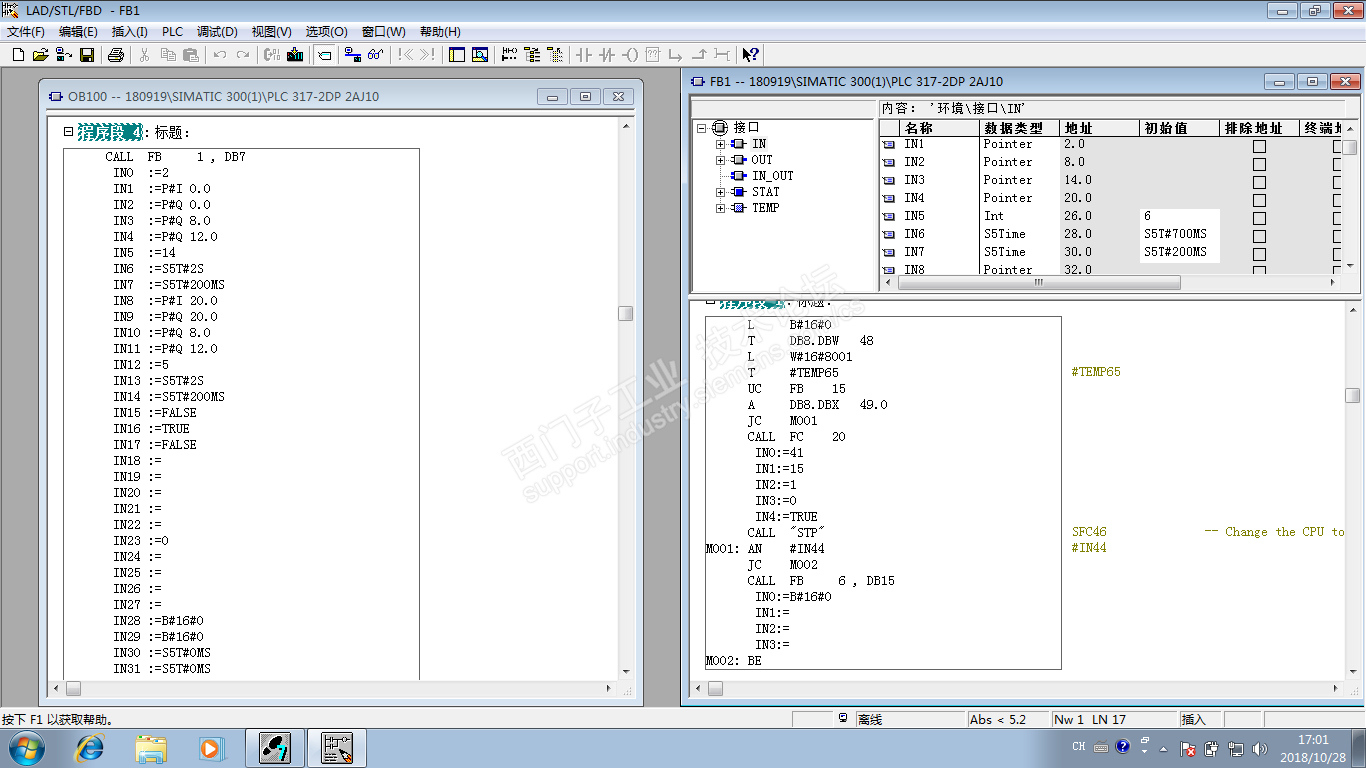
Task: Tick the exclusion address checkbox for IN1
Action: (1259, 146)
